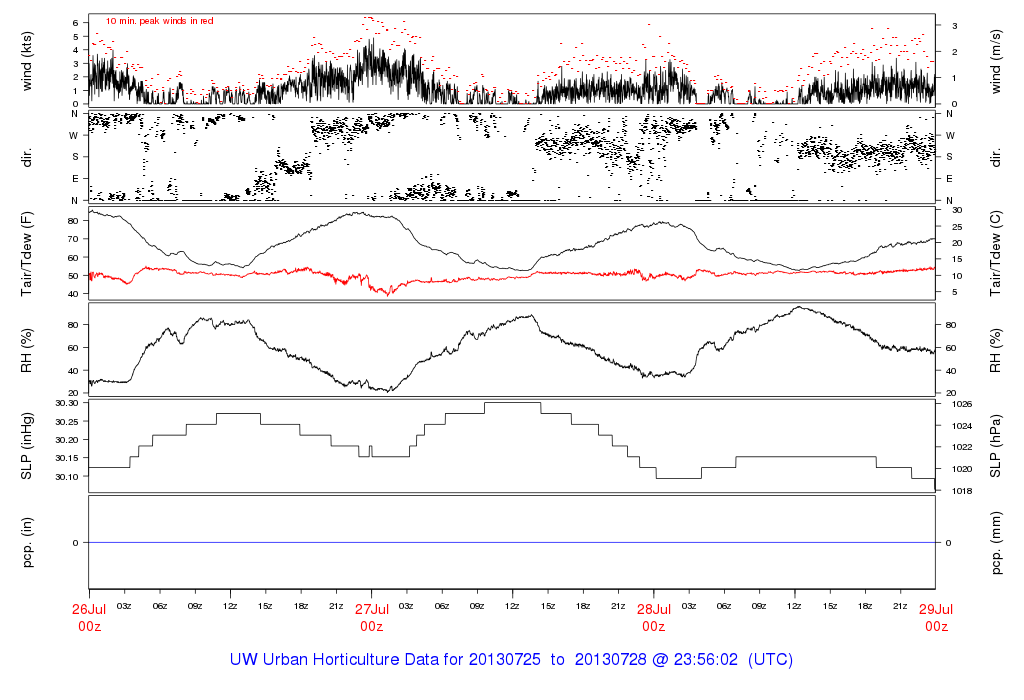This screenshot has height=700, width=1024.
Task: Select the red '29Jul 00z' date label
Action: tap(936, 618)
